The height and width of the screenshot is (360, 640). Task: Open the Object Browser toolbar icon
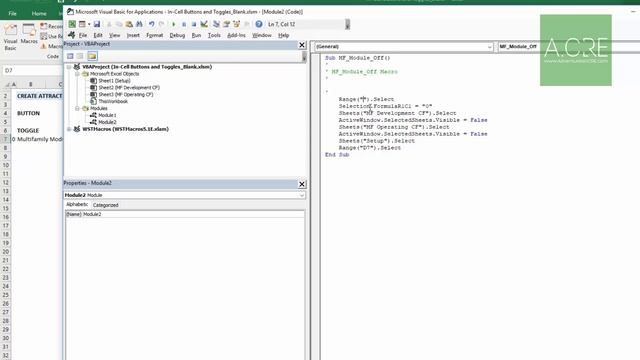click(236, 24)
